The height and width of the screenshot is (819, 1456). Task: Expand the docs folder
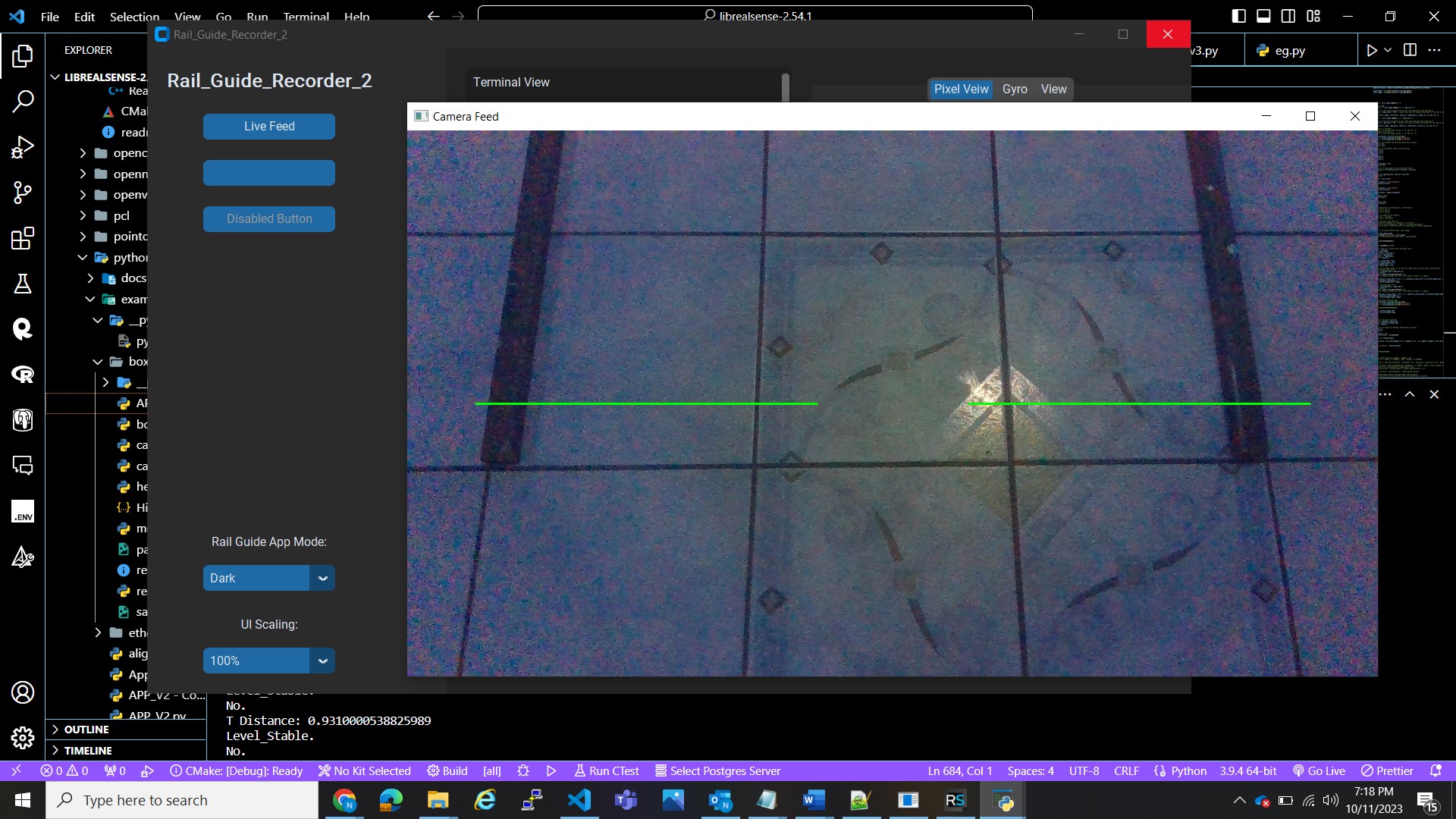pyautogui.click(x=118, y=278)
